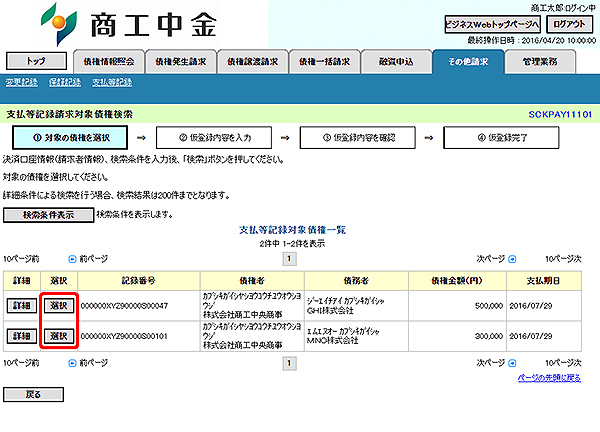
Task: Click the 支払等記録請求対象債権検索 page title
Action: (70, 114)
